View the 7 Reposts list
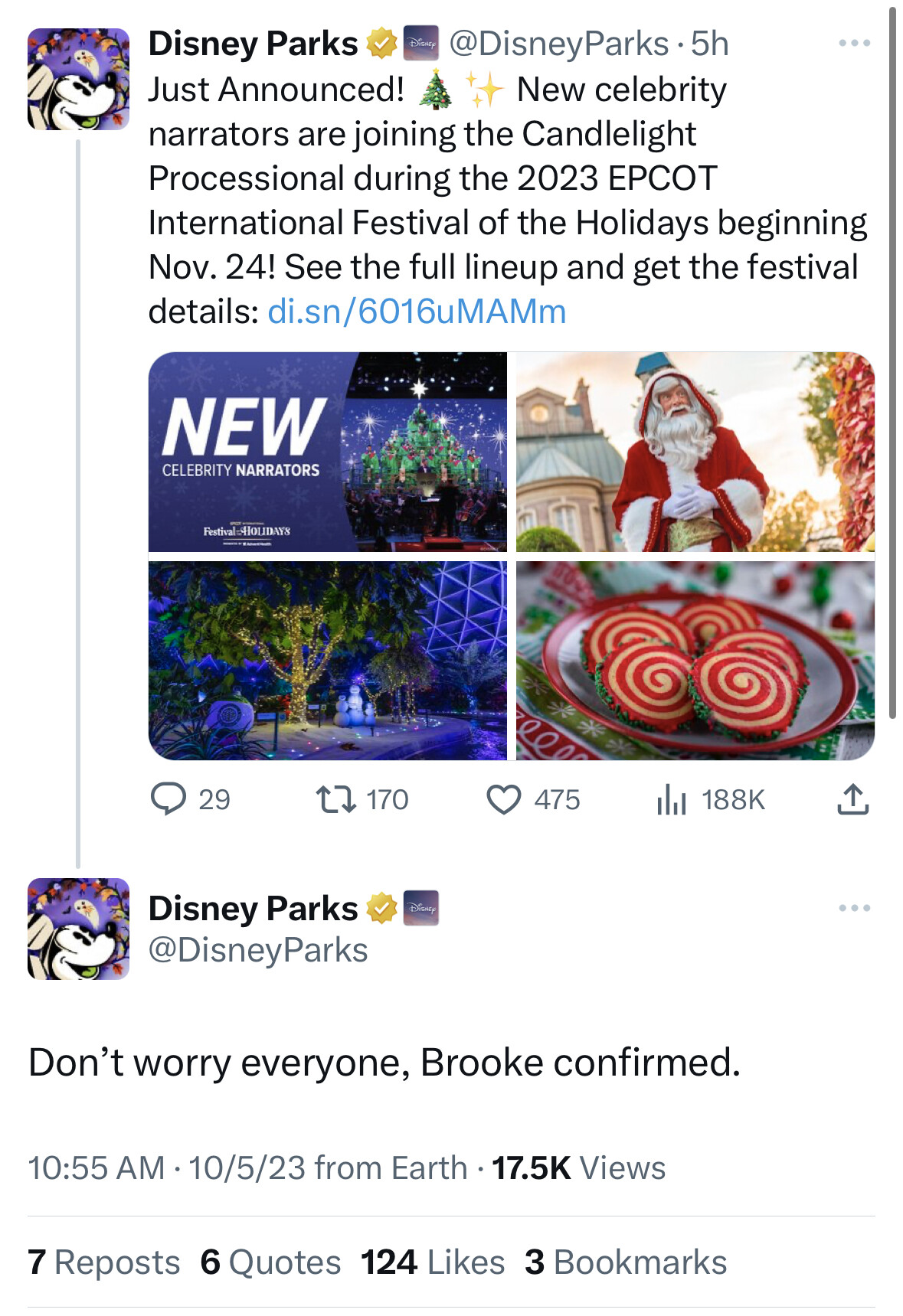The width and height of the screenshot is (903, 1316). click(104, 1262)
